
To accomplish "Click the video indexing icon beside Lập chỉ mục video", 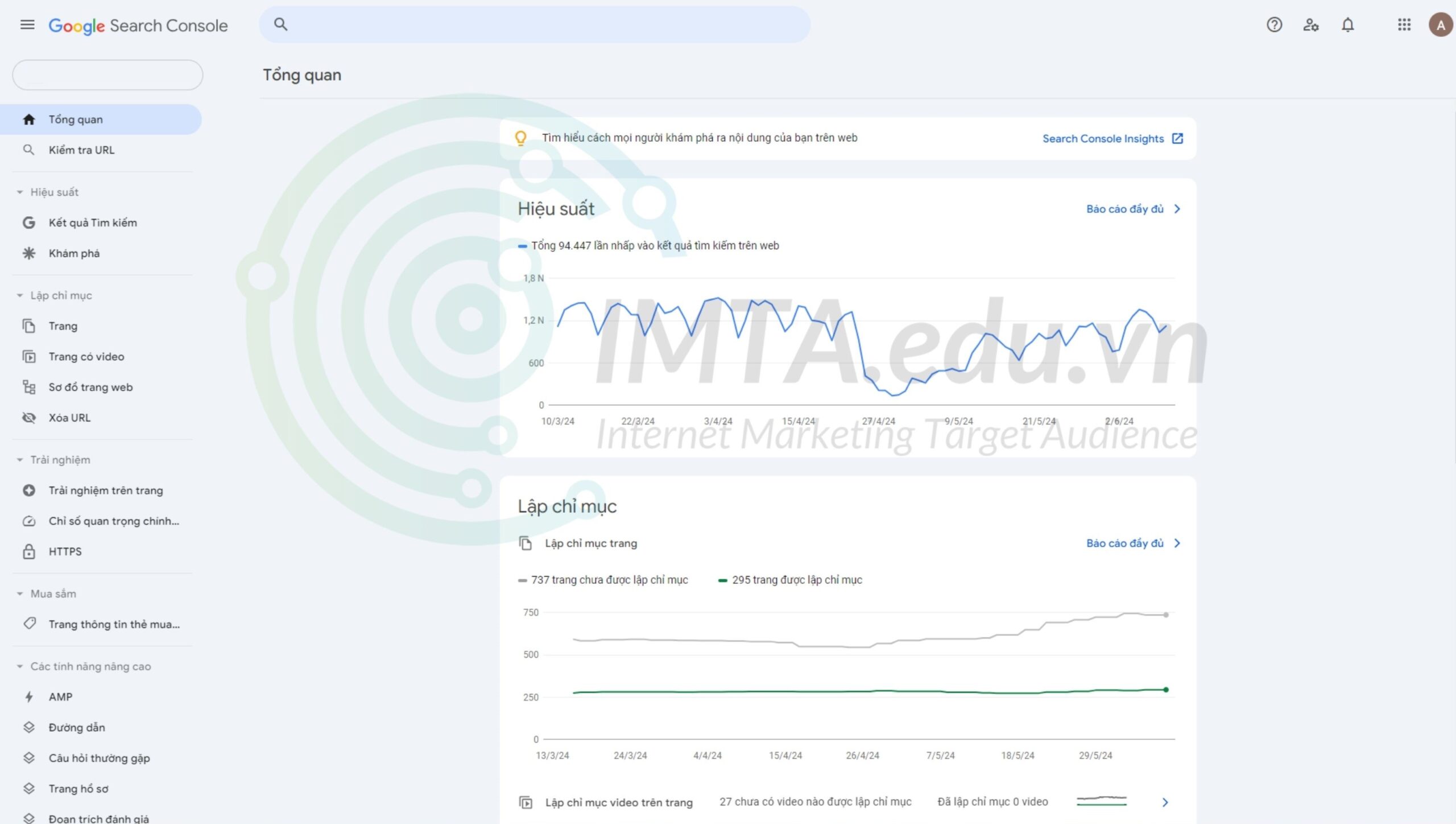I will coord(526,802).
